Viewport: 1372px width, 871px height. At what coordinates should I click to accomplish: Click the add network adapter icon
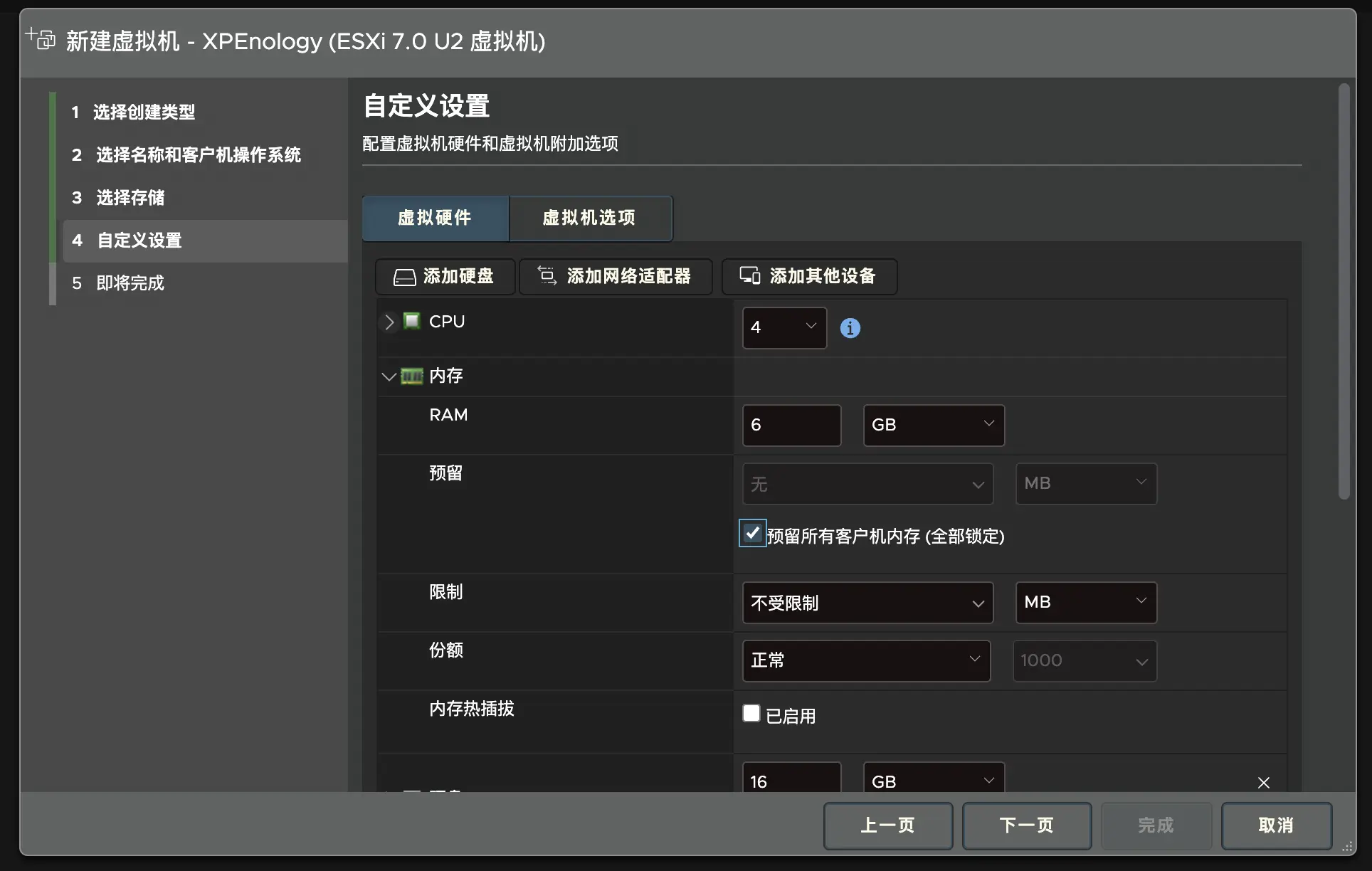click(547, 276)
